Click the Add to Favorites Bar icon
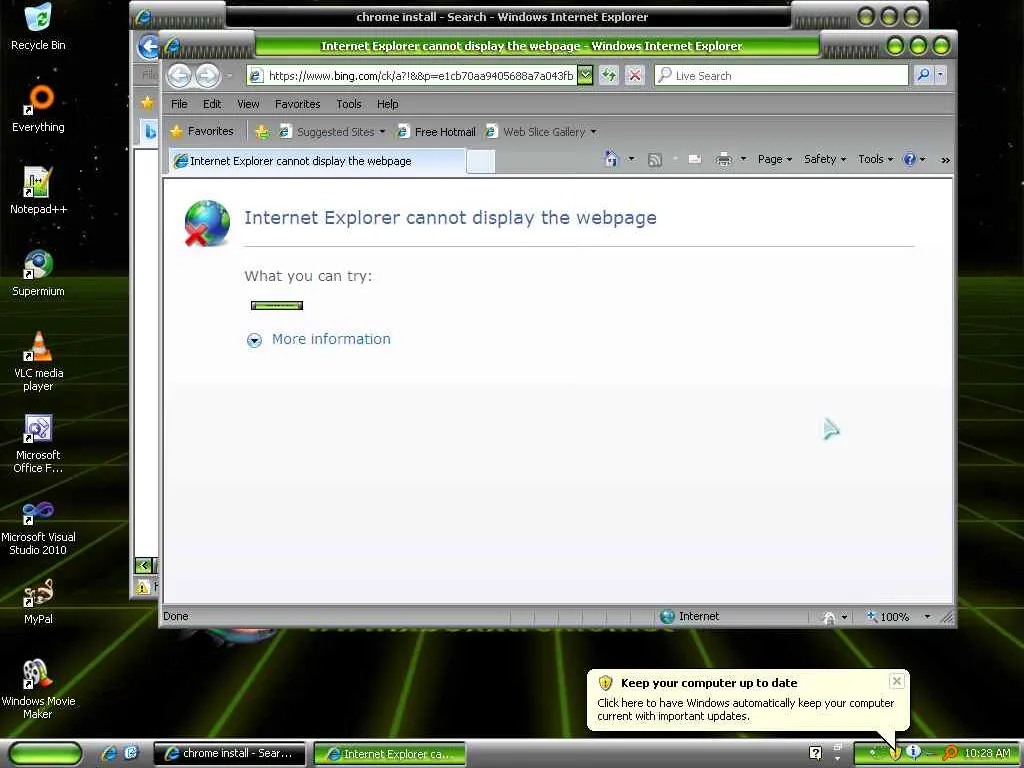 pos(263,132)
